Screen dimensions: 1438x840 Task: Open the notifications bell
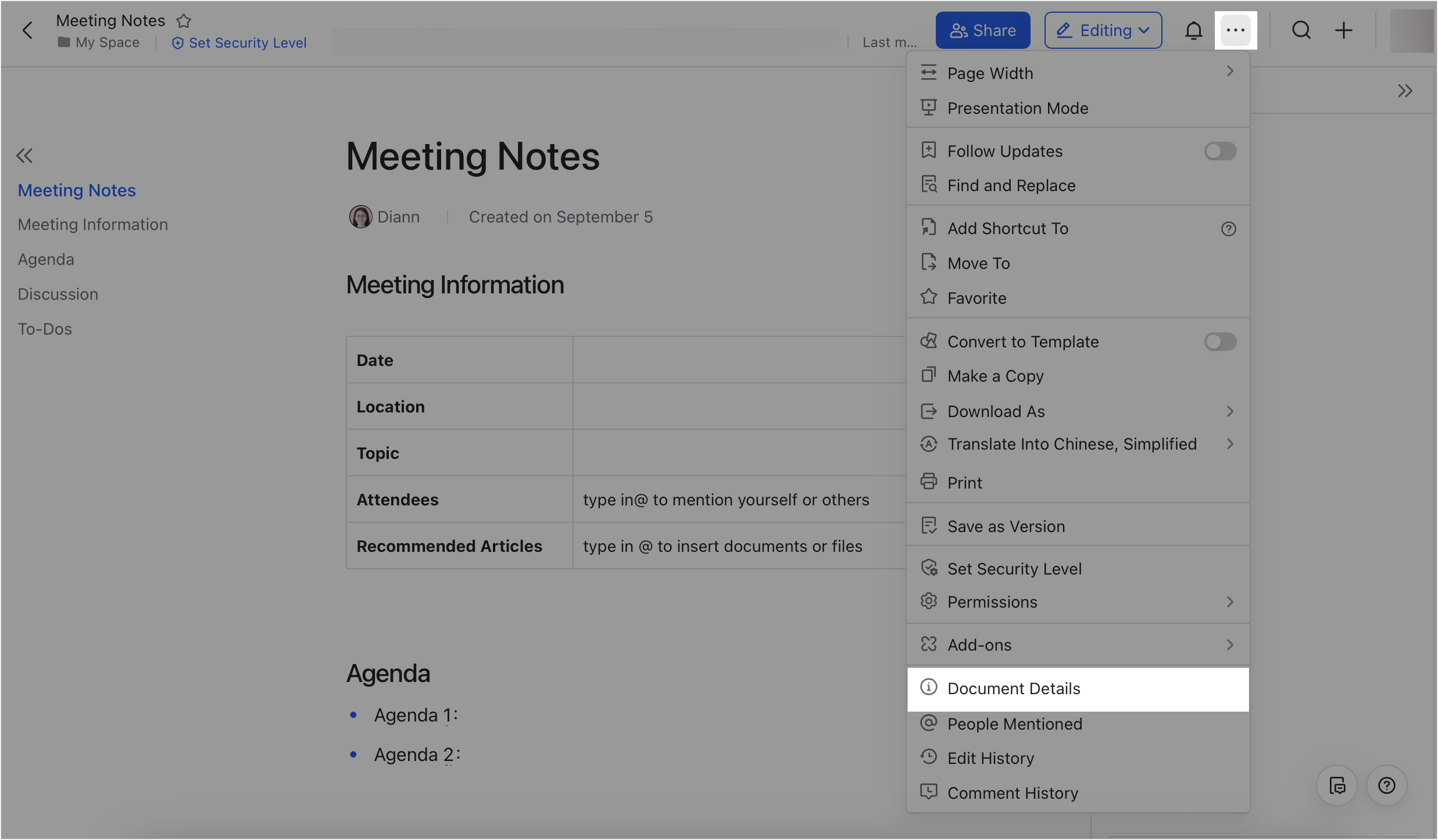(1194, 30)
